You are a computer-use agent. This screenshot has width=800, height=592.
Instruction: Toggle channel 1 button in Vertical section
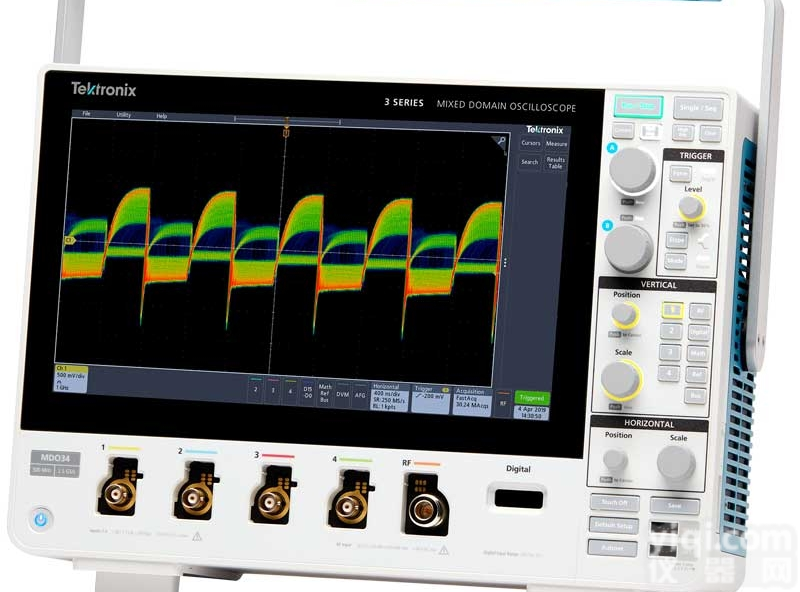tap(673, 311)
